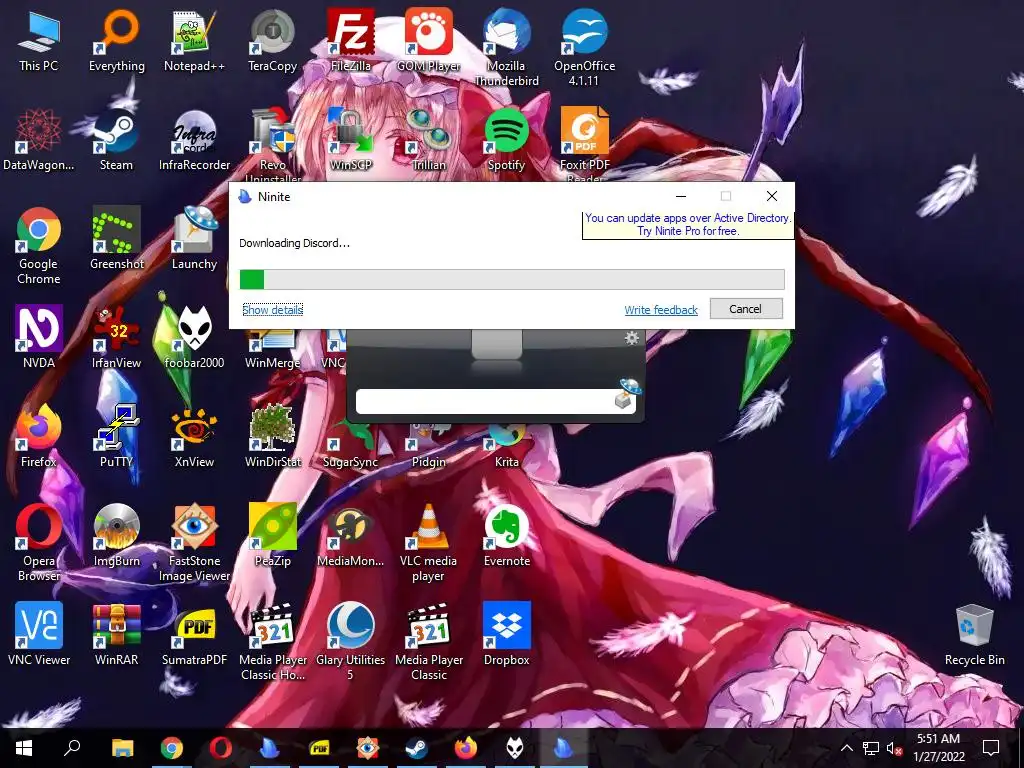Screen dimensions: 1024x768
Task: Click the Try Ninite Pro for free tooltip
Action: pos(688,225)
